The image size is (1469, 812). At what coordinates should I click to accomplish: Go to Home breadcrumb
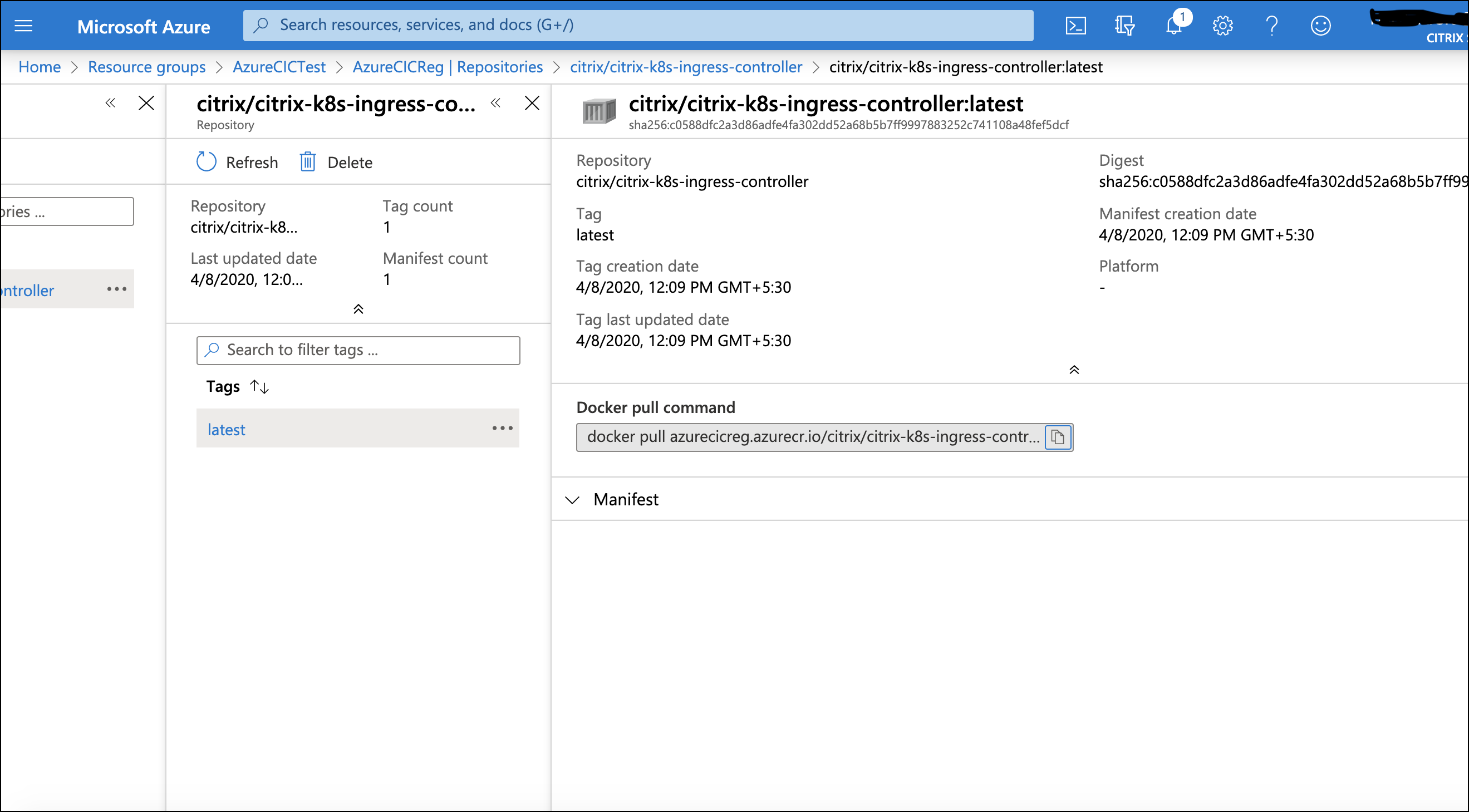click(40, 67)
